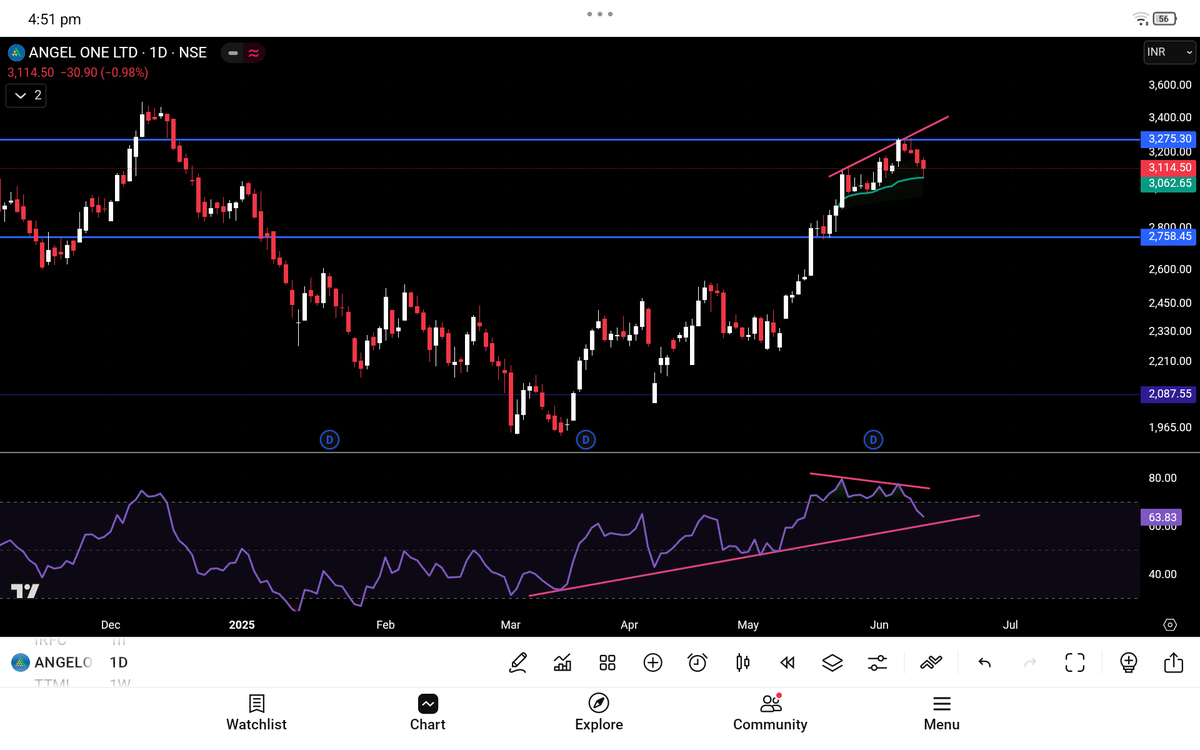
Task: Tap the circled plus icon in the toolbar
Action: click(653, 662)
